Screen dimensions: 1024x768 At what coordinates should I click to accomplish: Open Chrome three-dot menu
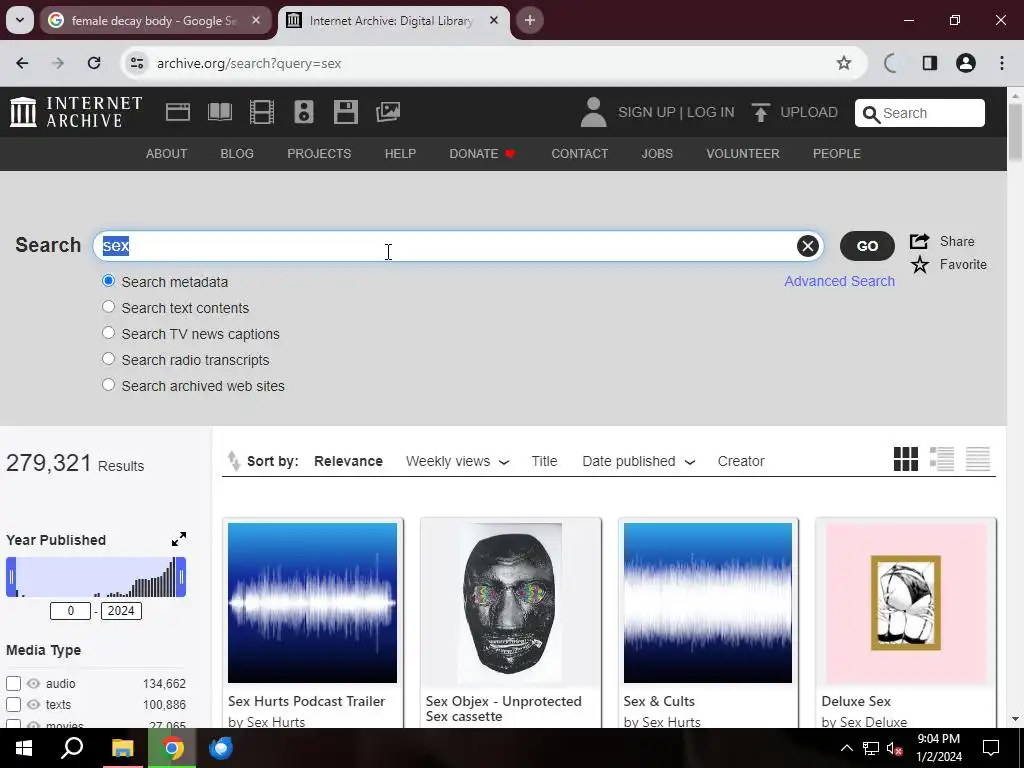(x=1002, y=63)
